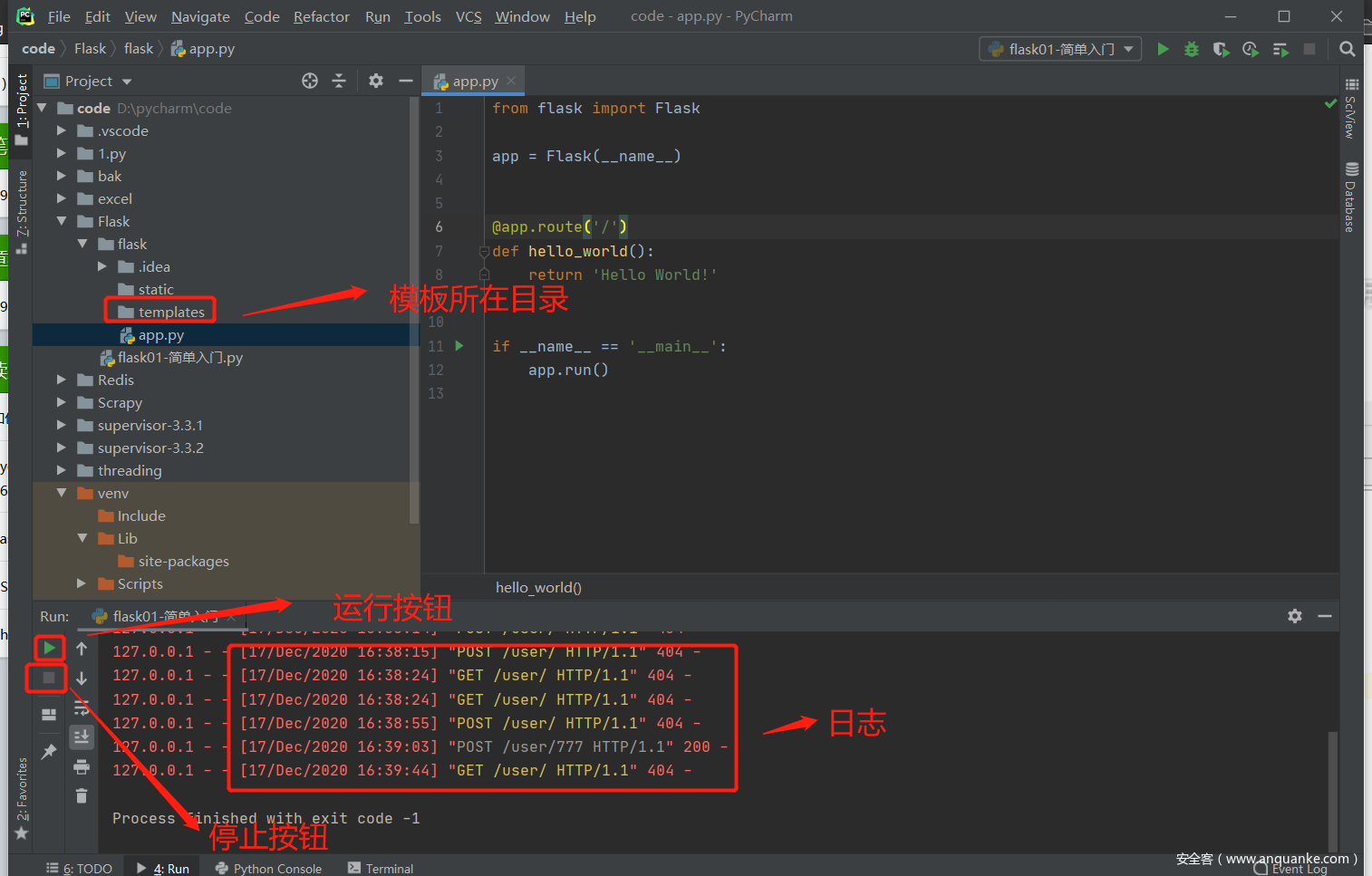Move down the stack trace arrow
This screenshot has height=876, width=1372.
pyautogui.click(x=82, y=678)
